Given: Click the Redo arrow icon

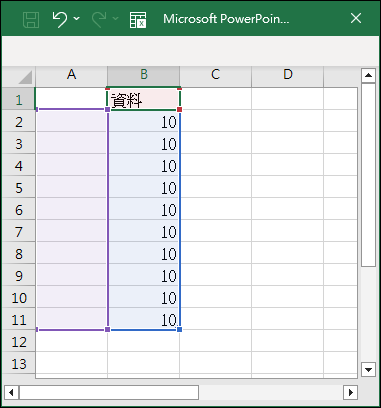Looking at the screenshot, I should click(99, 19).
